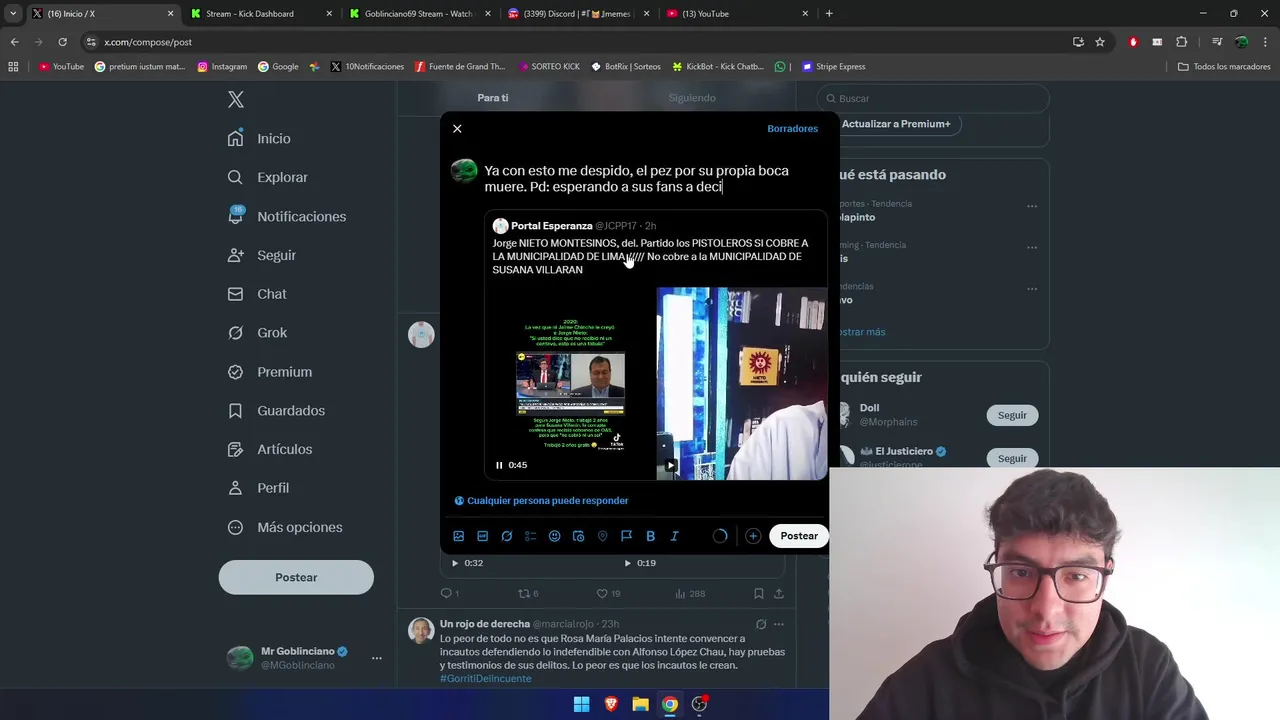Click Actualizar a Premium+ button
The width and height of the screenshot is (1280, 720).
click(896, 124)
